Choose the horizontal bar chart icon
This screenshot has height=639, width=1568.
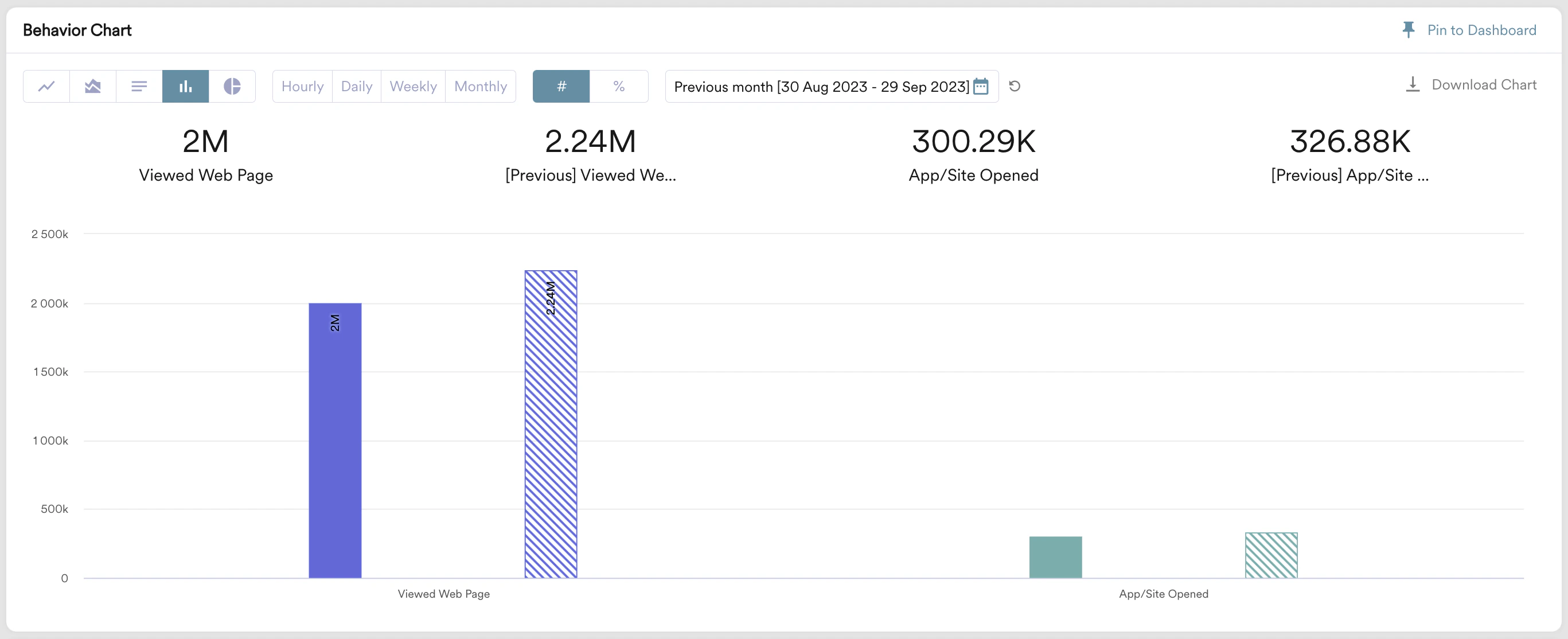[x=139, y=87]
